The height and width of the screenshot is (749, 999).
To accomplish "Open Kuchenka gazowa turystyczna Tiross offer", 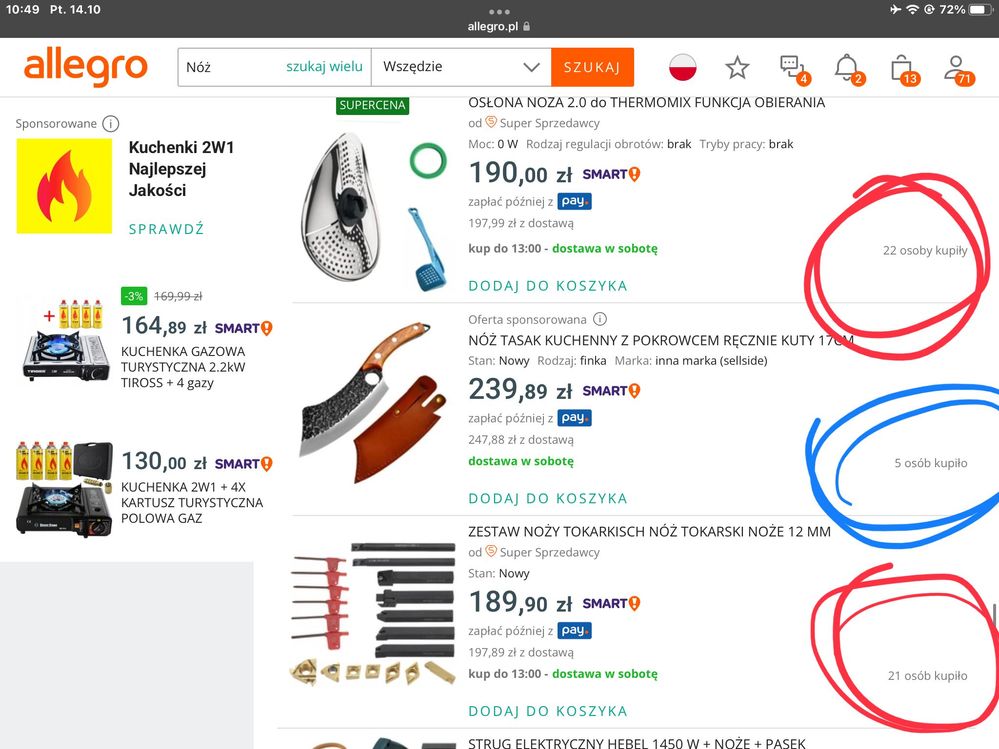I will [183, 367].
